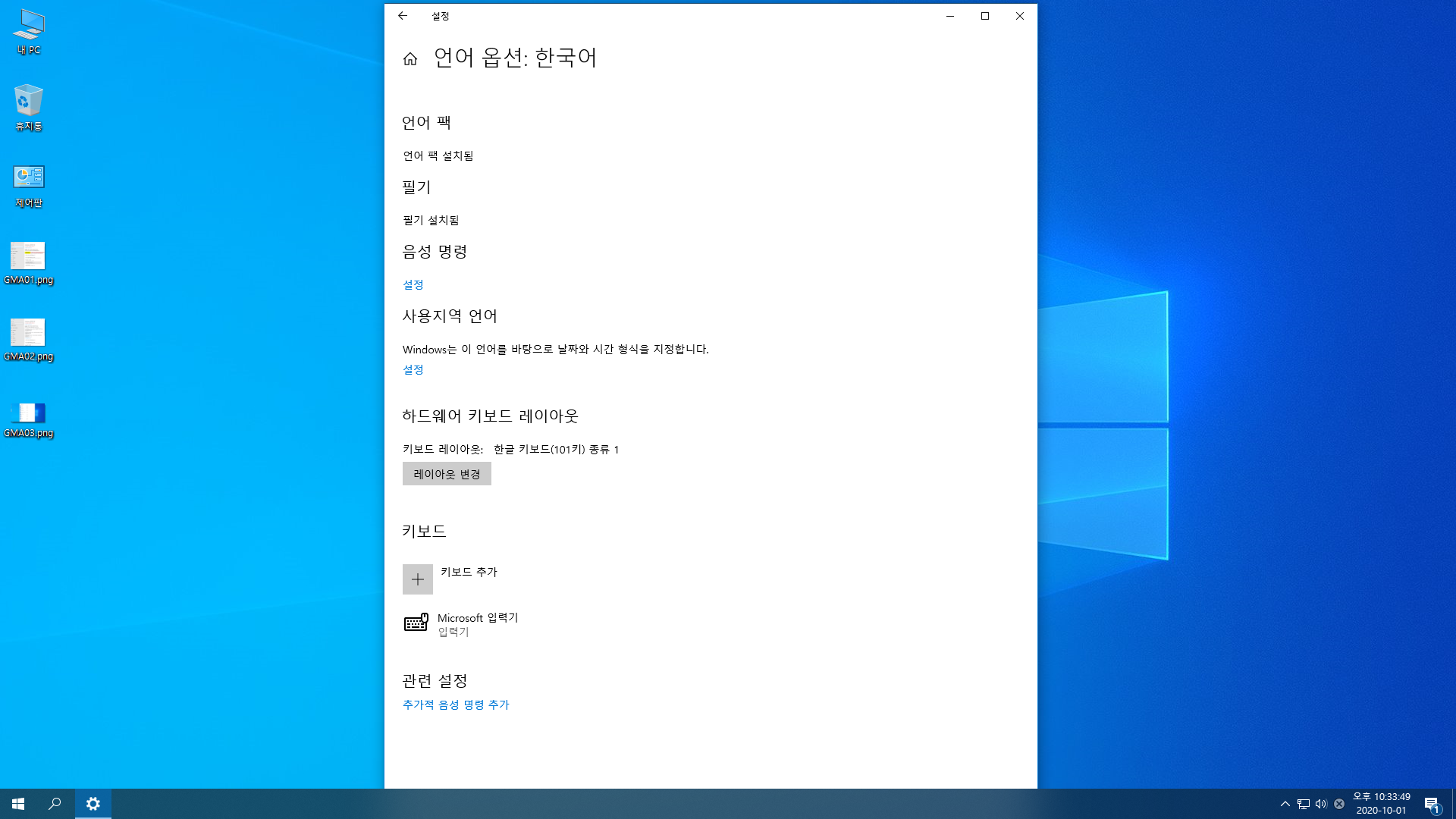
Task: Click the Settings gear in taskbar
Action: pyautogui.click(x=93, y=804)
